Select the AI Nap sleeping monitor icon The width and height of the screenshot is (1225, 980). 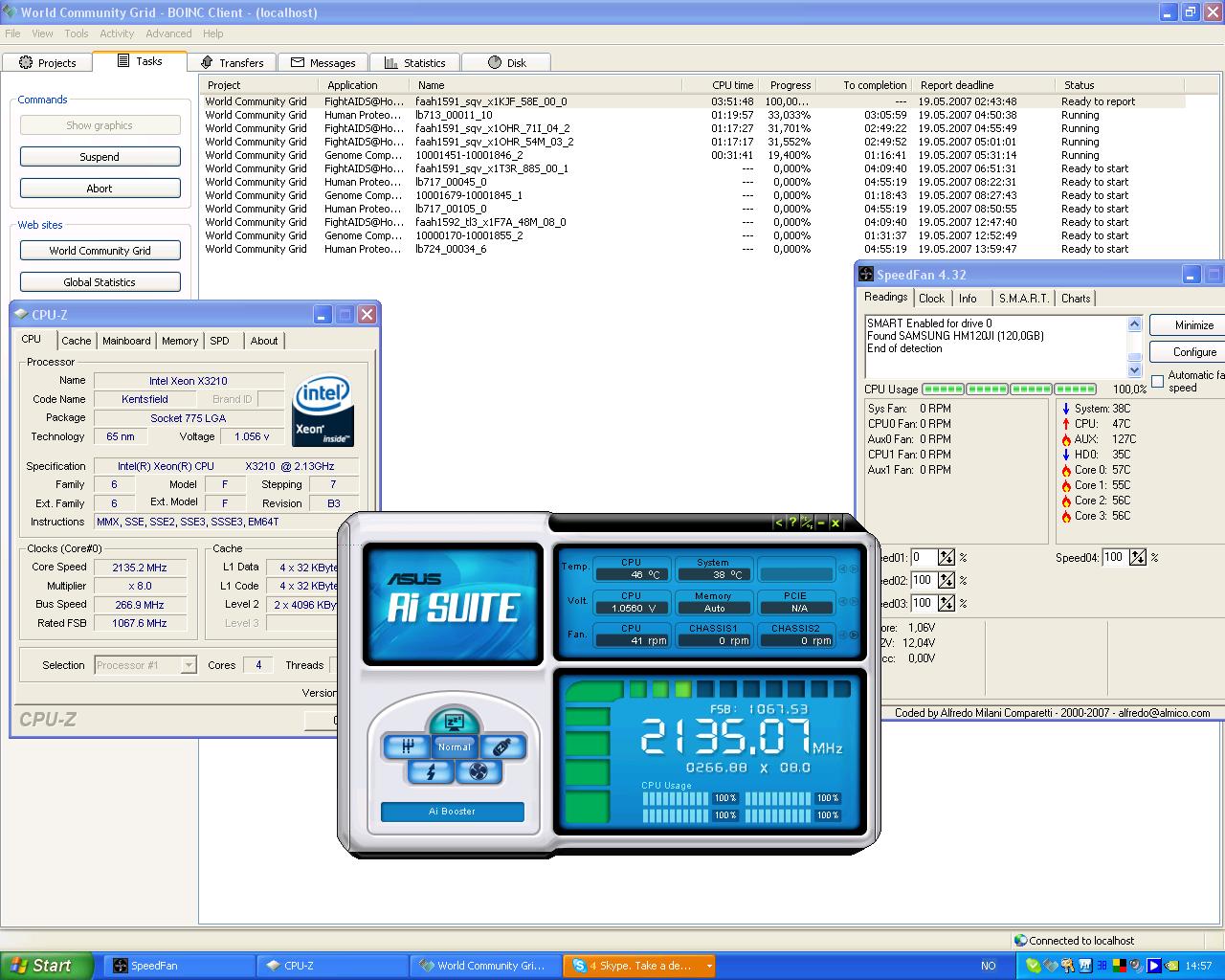[455, 723]
